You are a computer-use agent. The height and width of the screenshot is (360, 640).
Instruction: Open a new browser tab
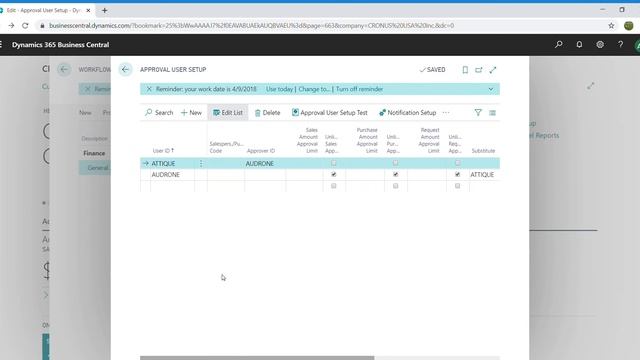(x=104, y=11)
